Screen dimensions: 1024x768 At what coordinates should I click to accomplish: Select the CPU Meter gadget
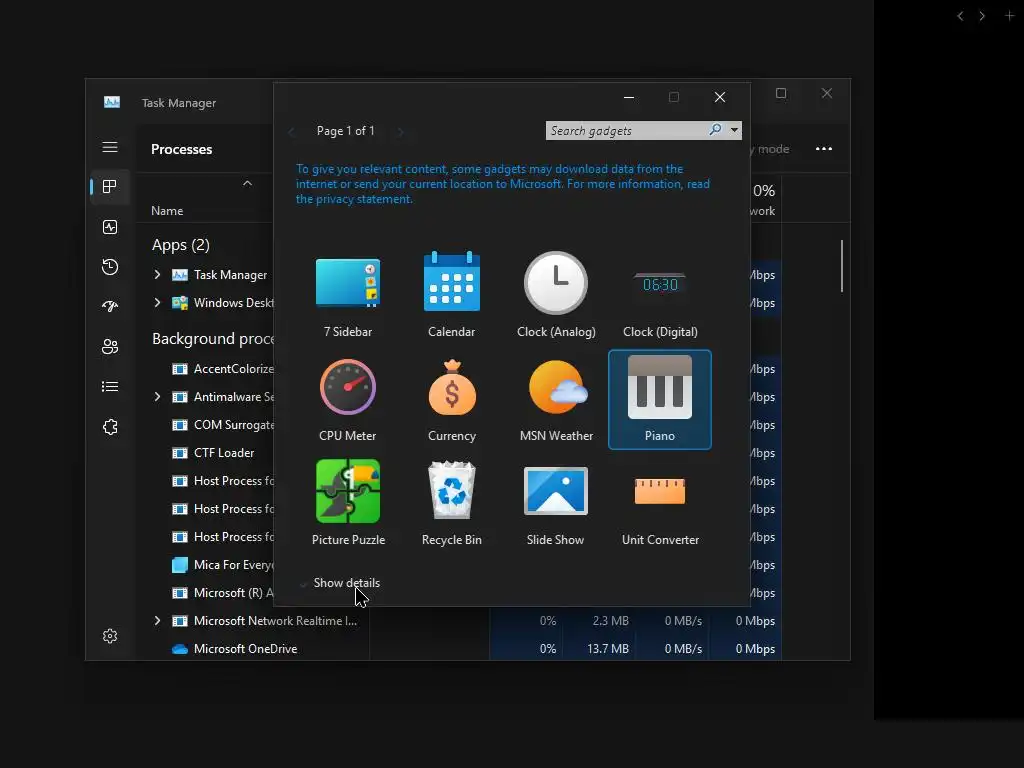click(x=347, y=400)
